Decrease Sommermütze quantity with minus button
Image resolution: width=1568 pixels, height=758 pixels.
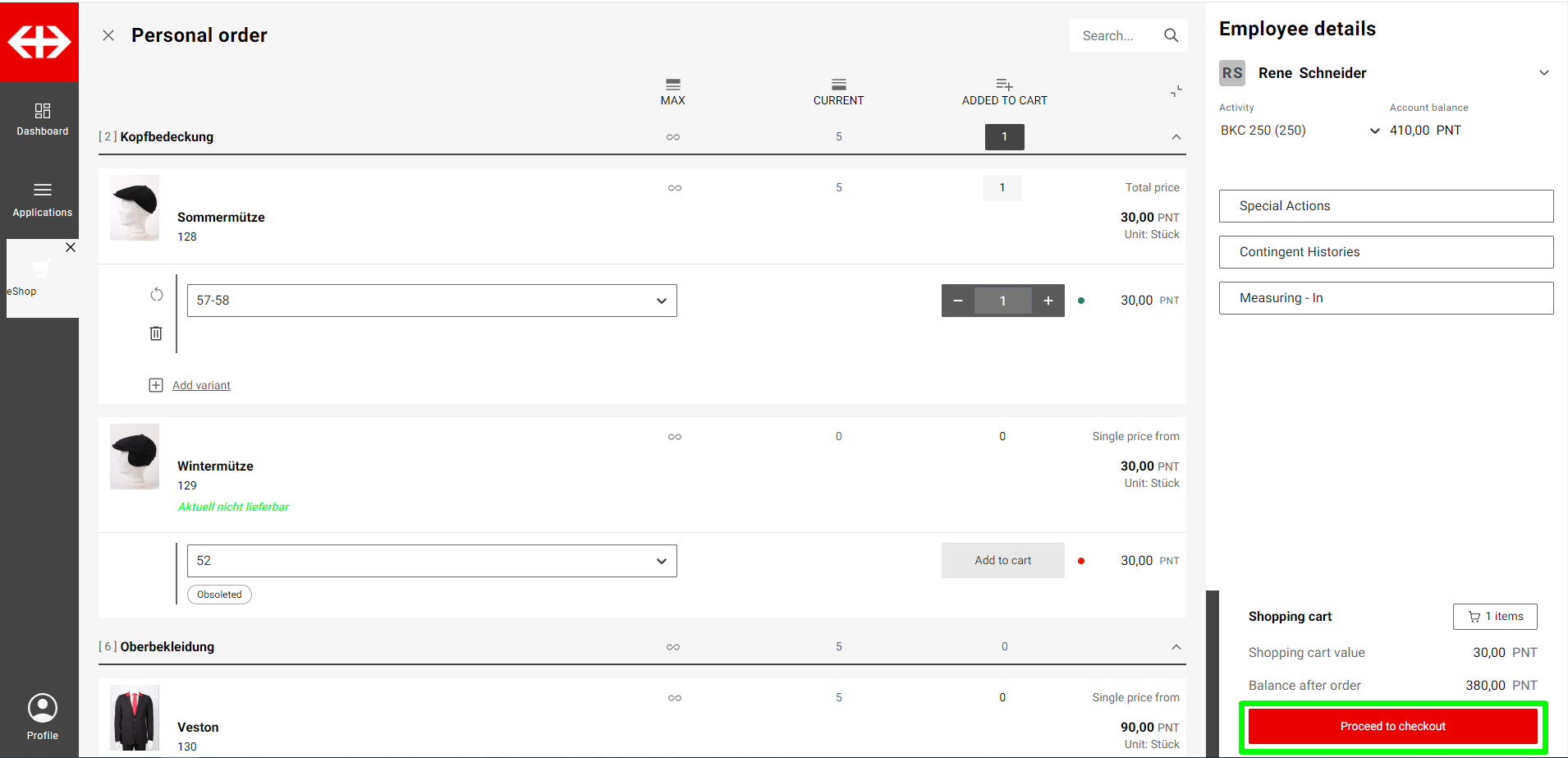coord(957,301)
